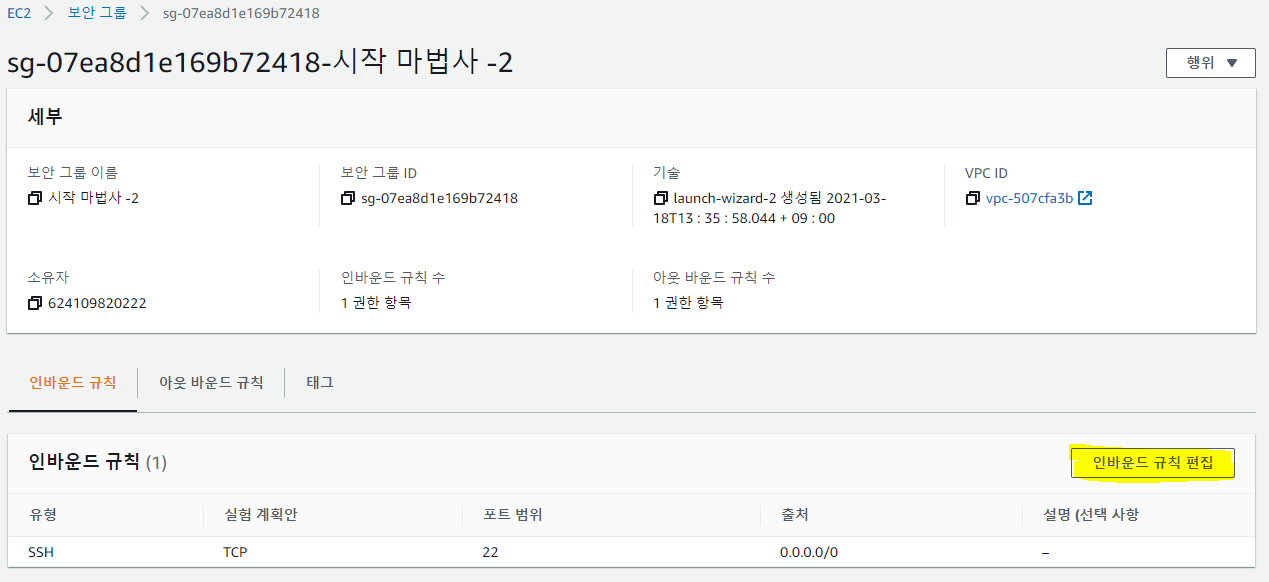The width and height of the screenshot is (1269, 582).
Task: Open VPC via the external link icon
Action: [1085, 198]
